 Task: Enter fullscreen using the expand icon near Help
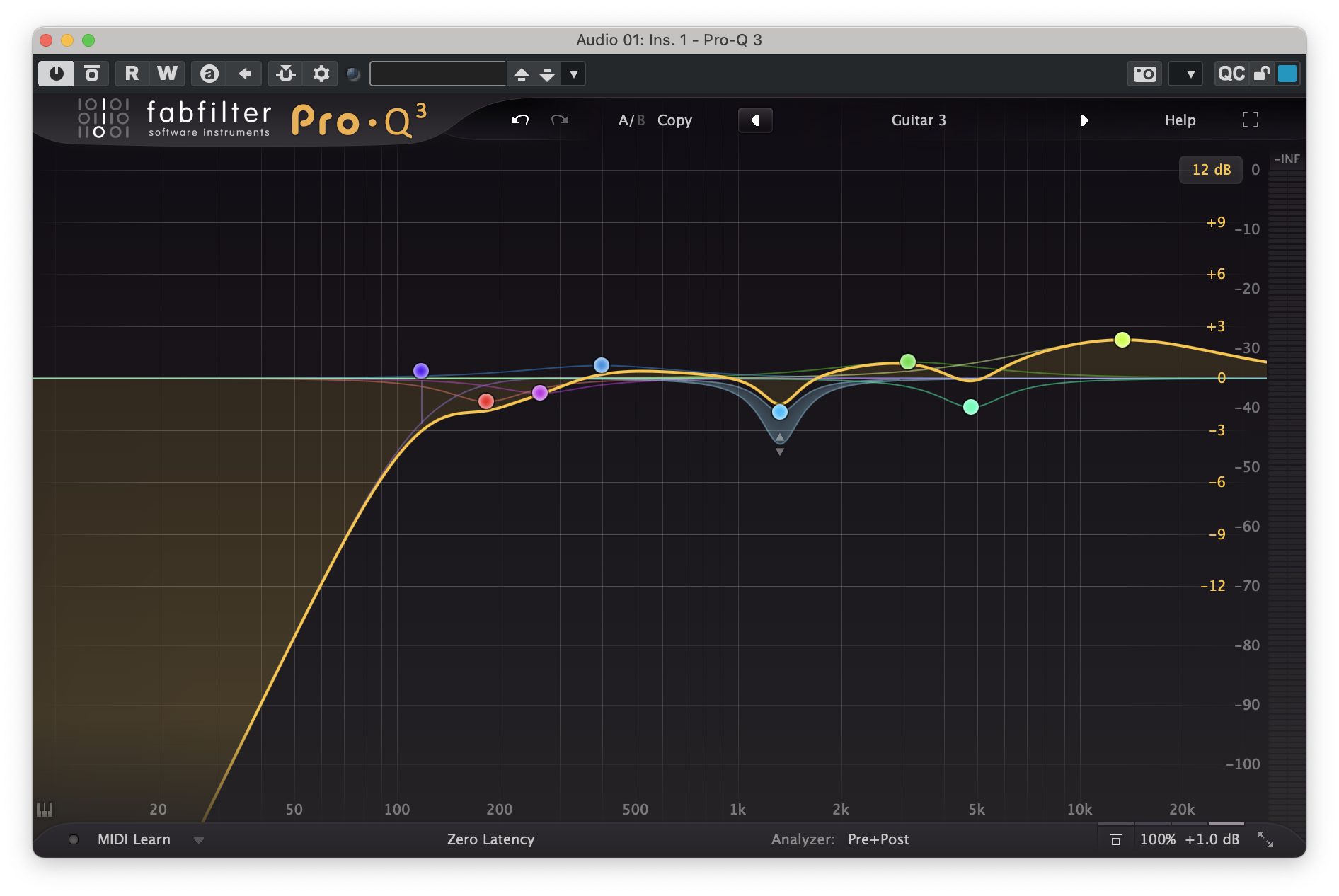(1251, 120)
